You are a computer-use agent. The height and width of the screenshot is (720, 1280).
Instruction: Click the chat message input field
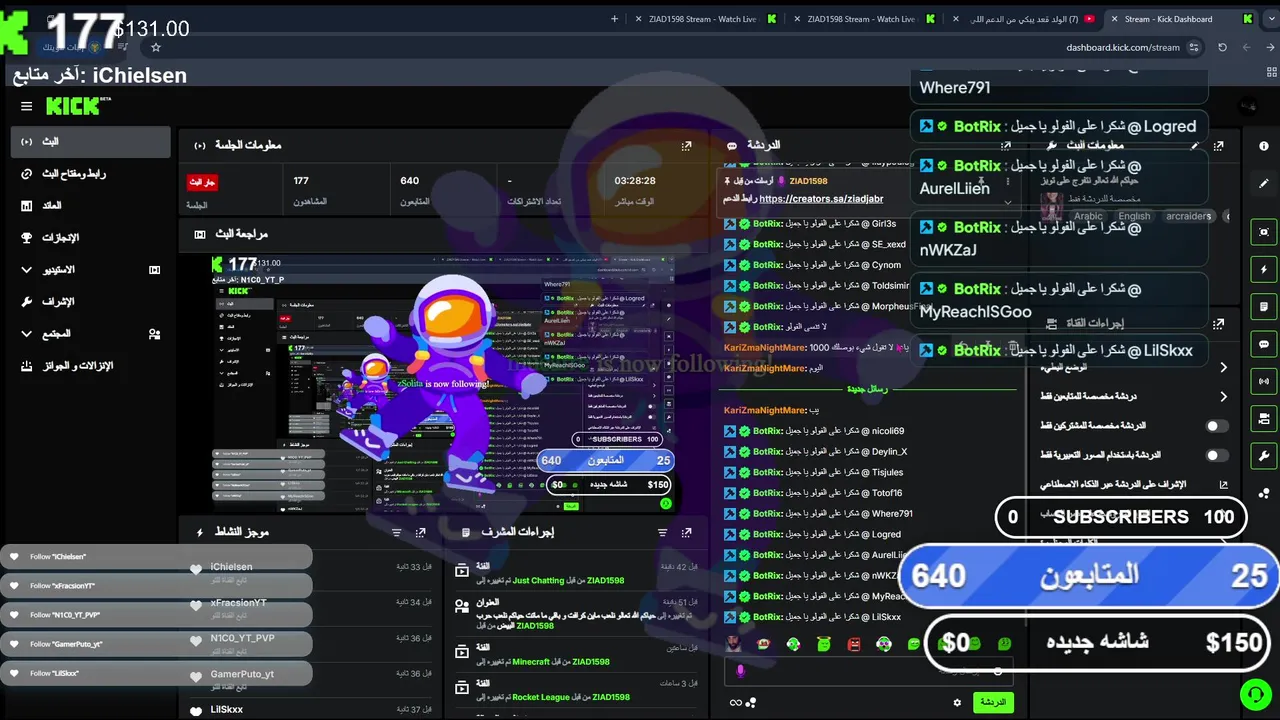click(868, 671)
